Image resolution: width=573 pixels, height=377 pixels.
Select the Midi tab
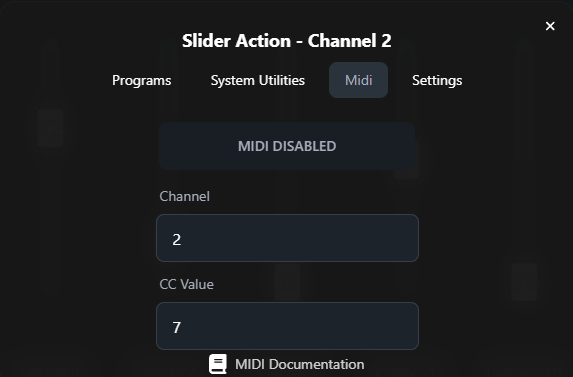[x=358, y=80]
